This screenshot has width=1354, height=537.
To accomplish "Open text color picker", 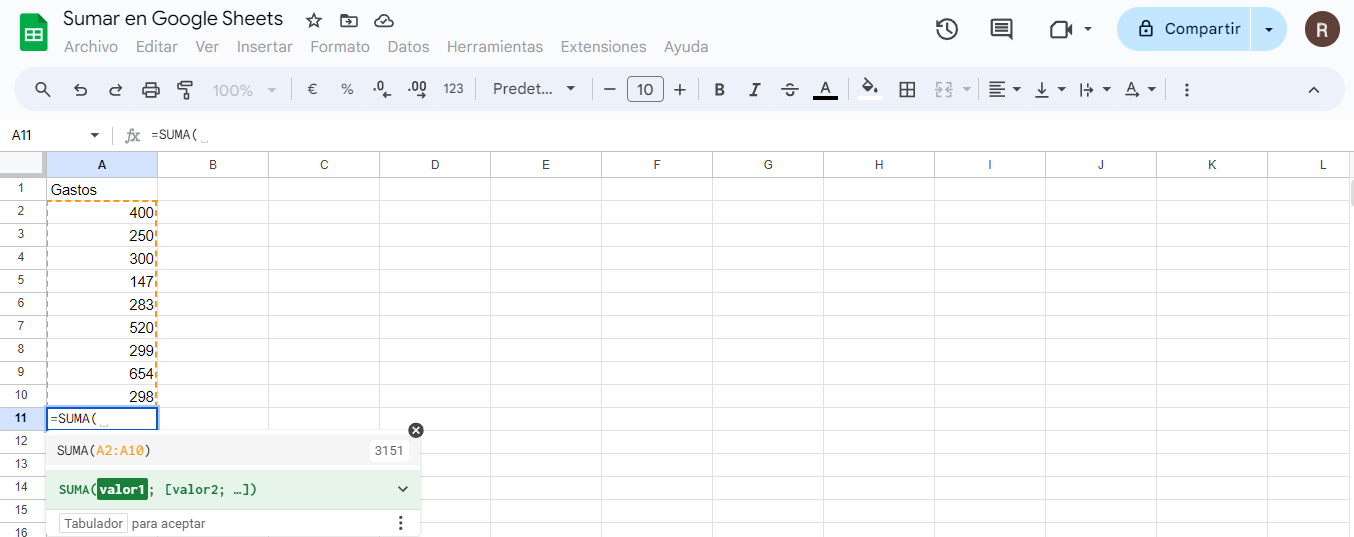I will 825,89.
